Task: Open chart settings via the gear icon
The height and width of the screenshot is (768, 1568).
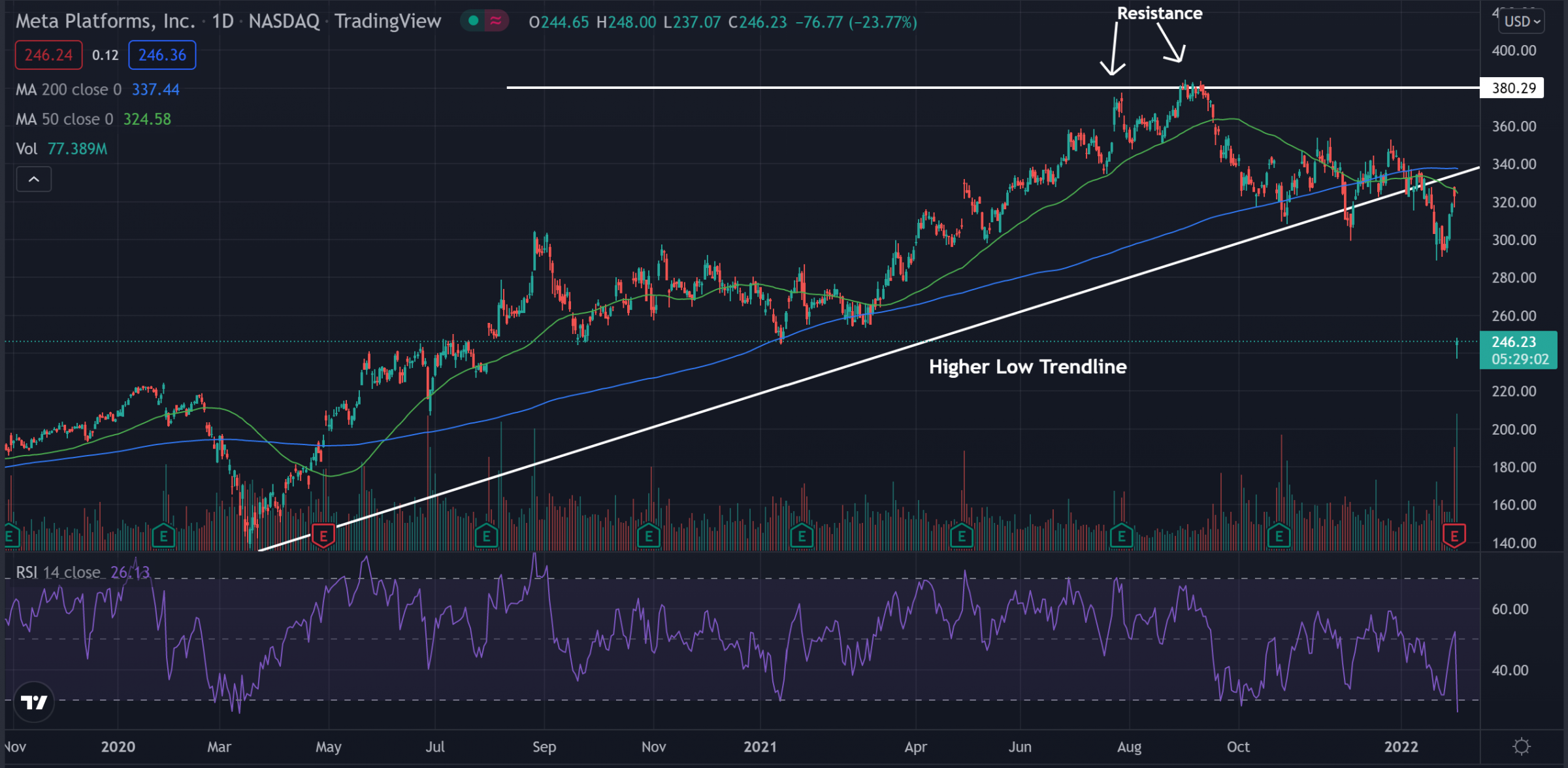Action: [1522, 746]
